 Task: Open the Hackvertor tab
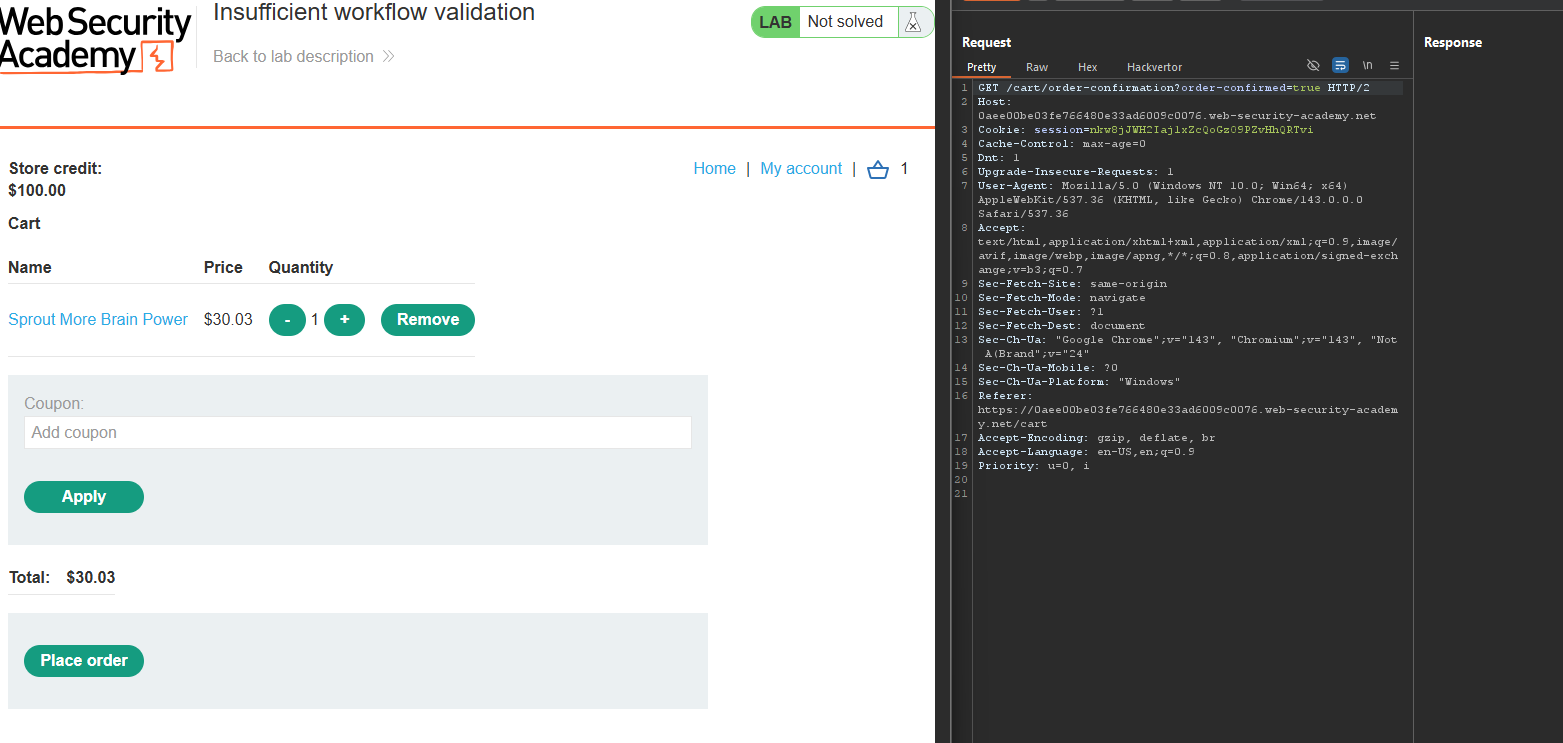(x=1154, y=67)
